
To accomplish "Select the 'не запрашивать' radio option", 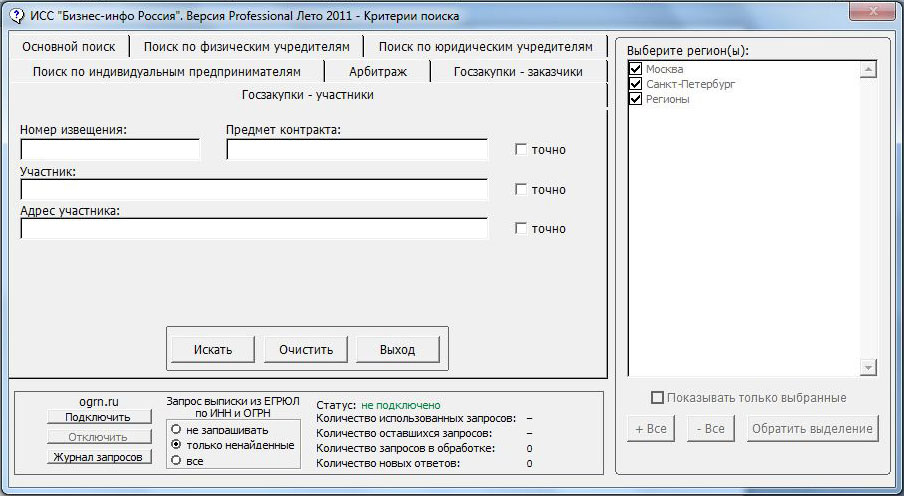I will (176, 430).
